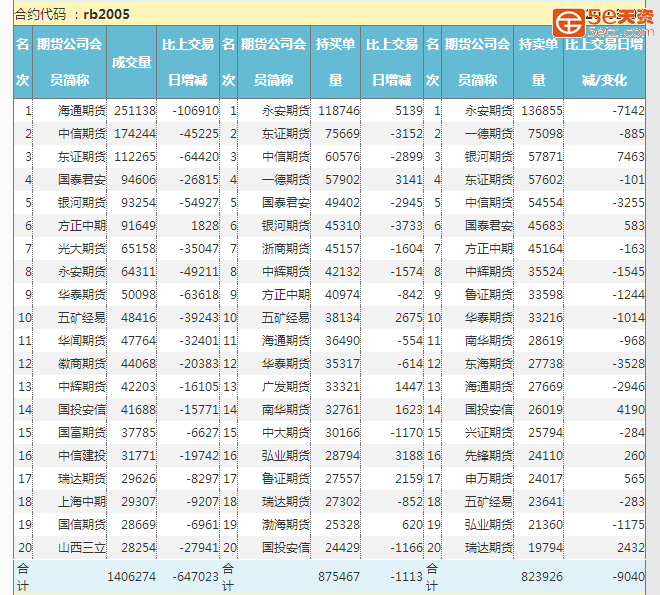Select 中信建投 row entry
Screen dimensions: 660x595
point(82,456)
